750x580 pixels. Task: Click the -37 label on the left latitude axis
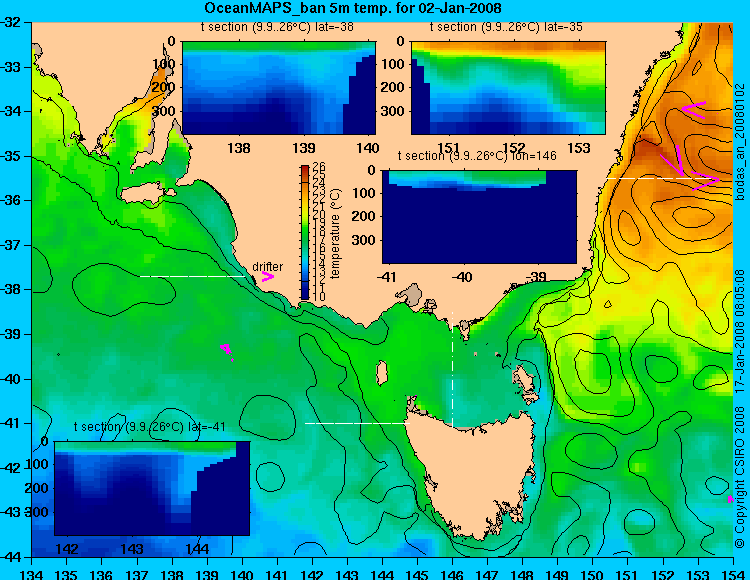pyautogui.click(x=12, y=245)
